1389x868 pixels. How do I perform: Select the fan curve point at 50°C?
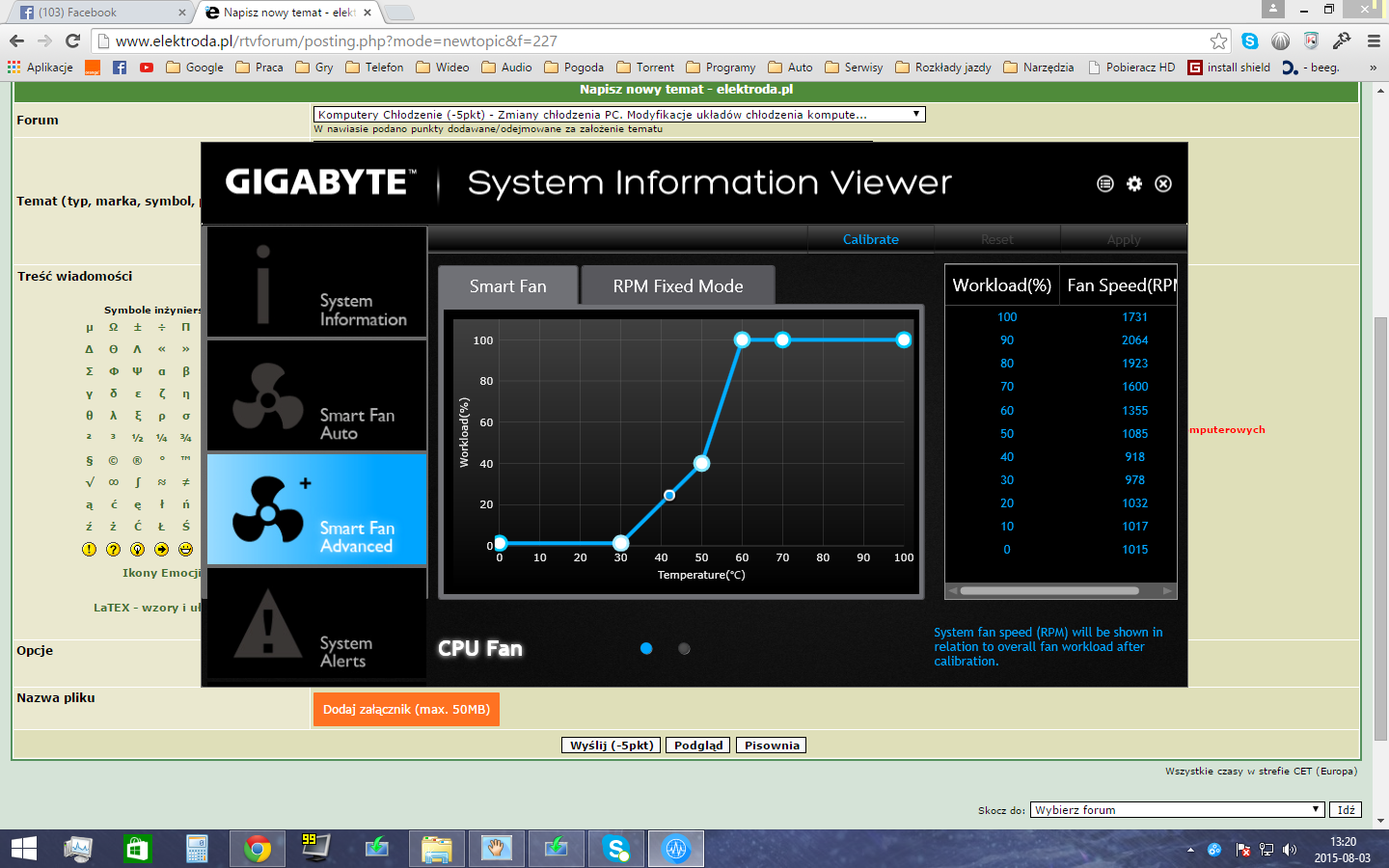pos(702,463)
